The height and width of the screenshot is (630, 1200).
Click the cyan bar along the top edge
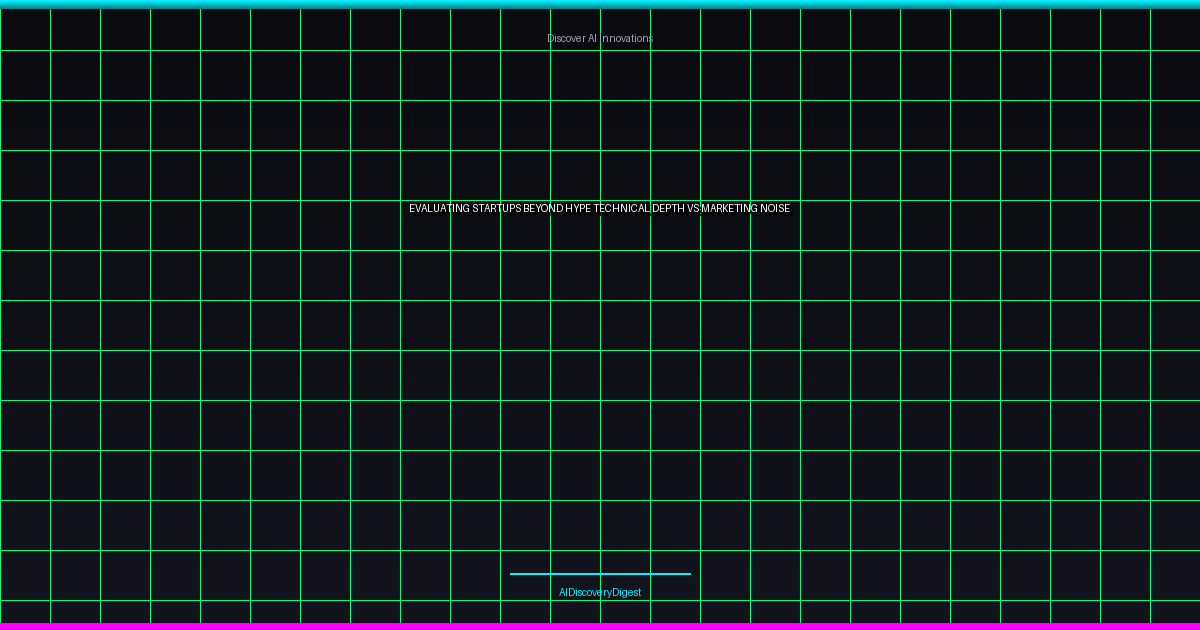click(600, 4)
